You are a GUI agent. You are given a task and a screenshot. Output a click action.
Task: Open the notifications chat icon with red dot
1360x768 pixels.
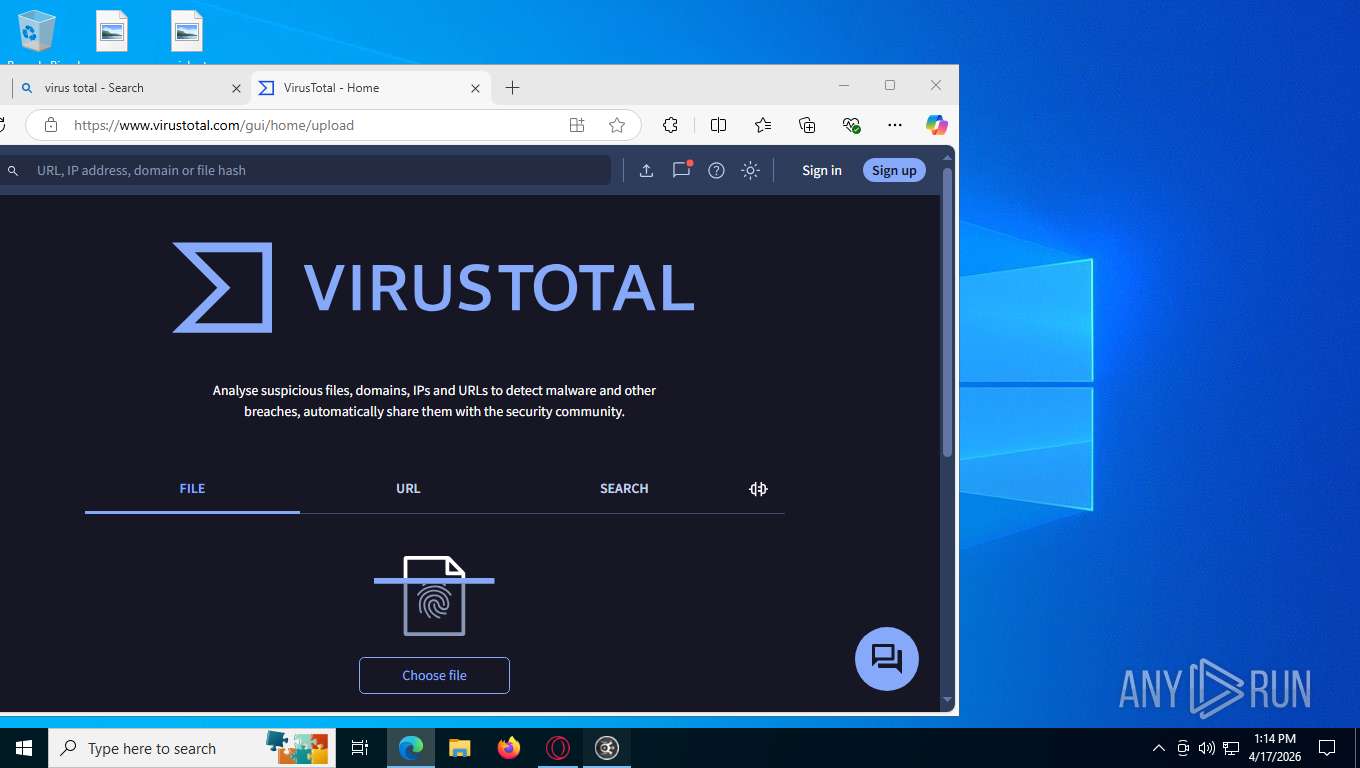click(682, 170)
